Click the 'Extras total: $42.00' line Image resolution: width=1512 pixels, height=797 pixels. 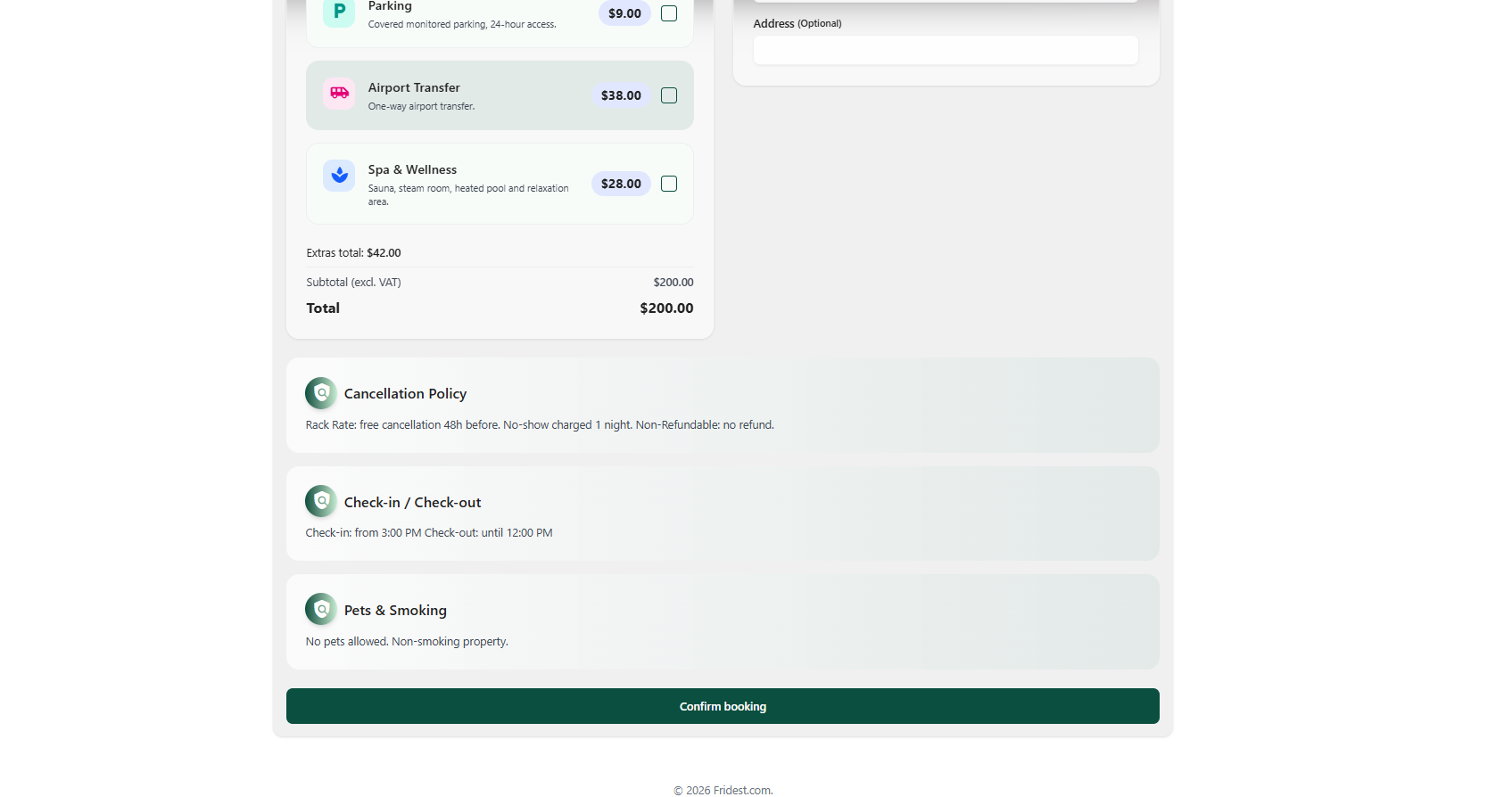tap(353, 253)
